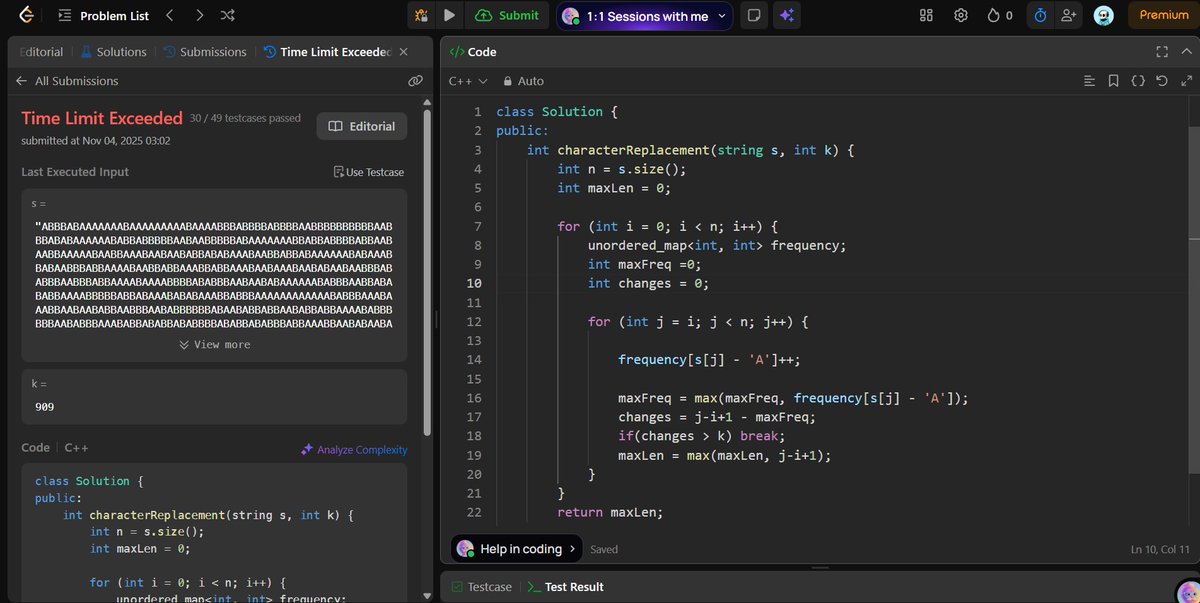
Task: Open the AI sparkle assistant icon
Action: click(x=786, y=15)
